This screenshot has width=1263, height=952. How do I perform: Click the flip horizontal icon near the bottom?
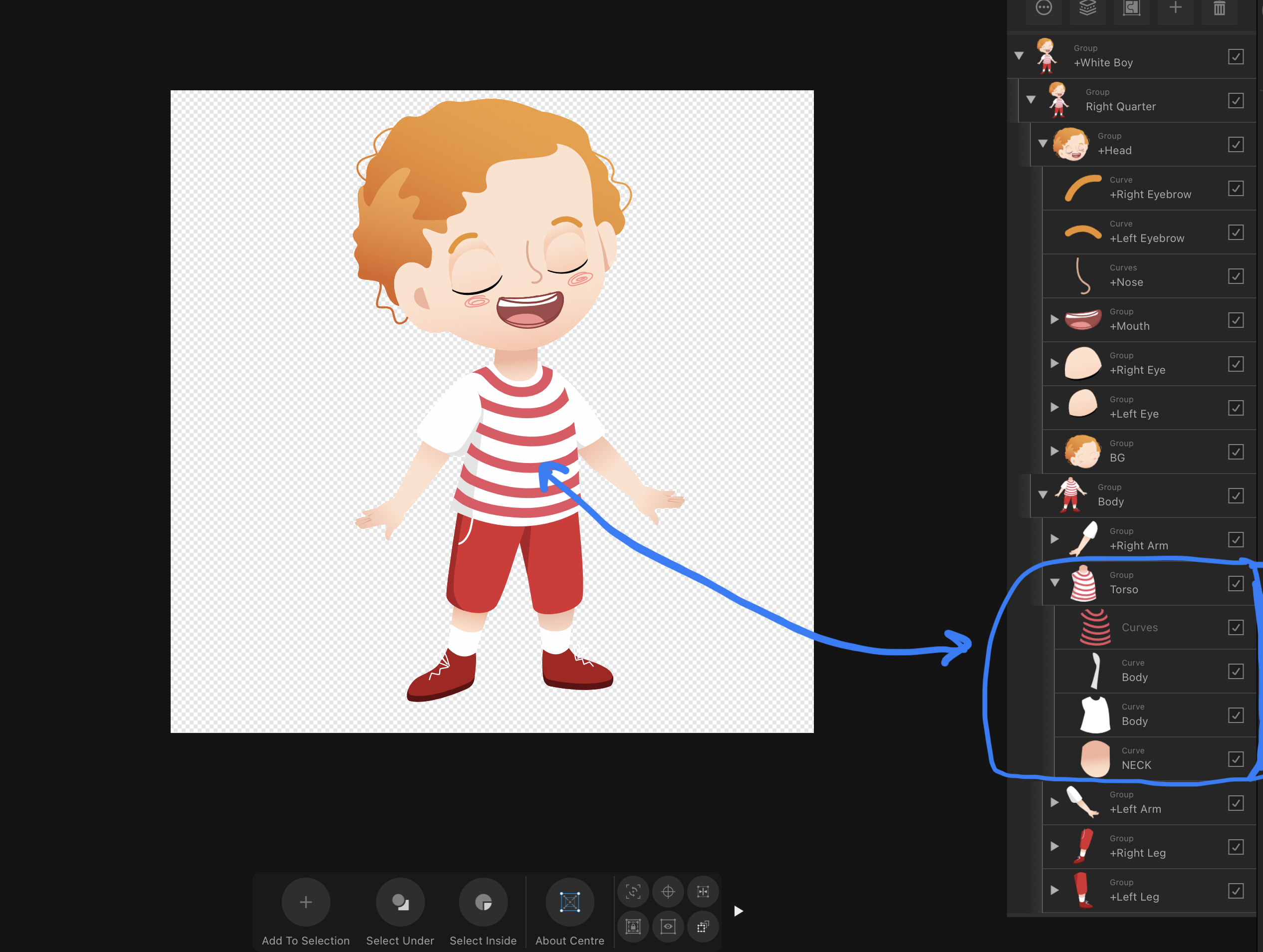[703, 891]
